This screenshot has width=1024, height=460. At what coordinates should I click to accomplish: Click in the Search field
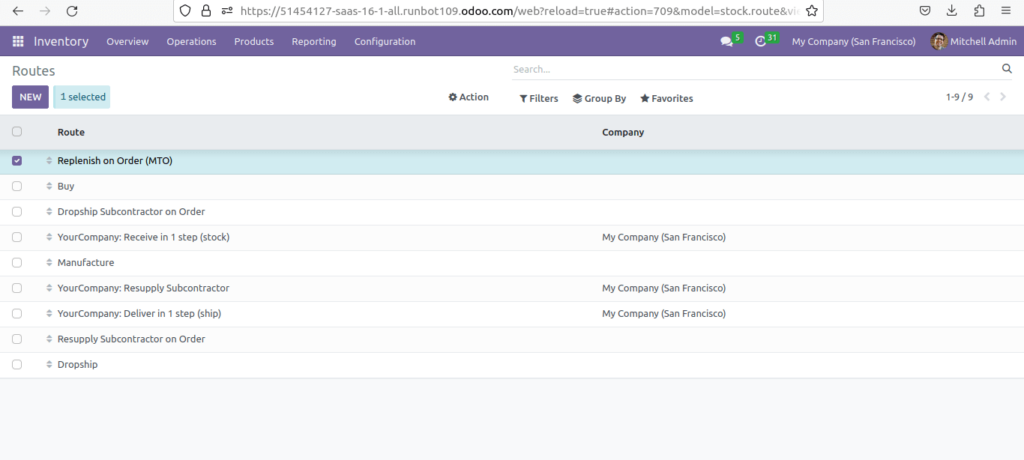754,69
